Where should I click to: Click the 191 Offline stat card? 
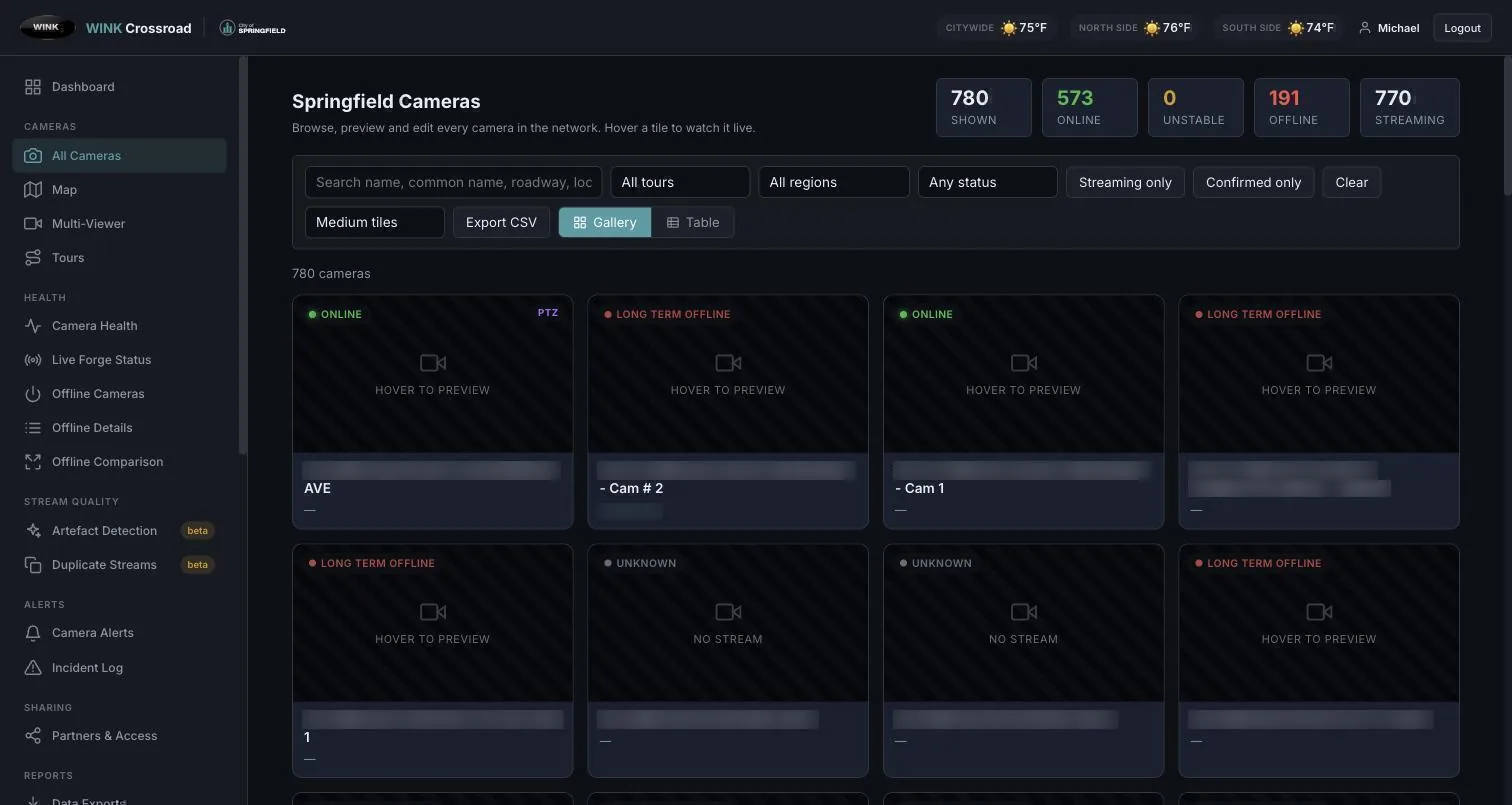click(1302, 107)
